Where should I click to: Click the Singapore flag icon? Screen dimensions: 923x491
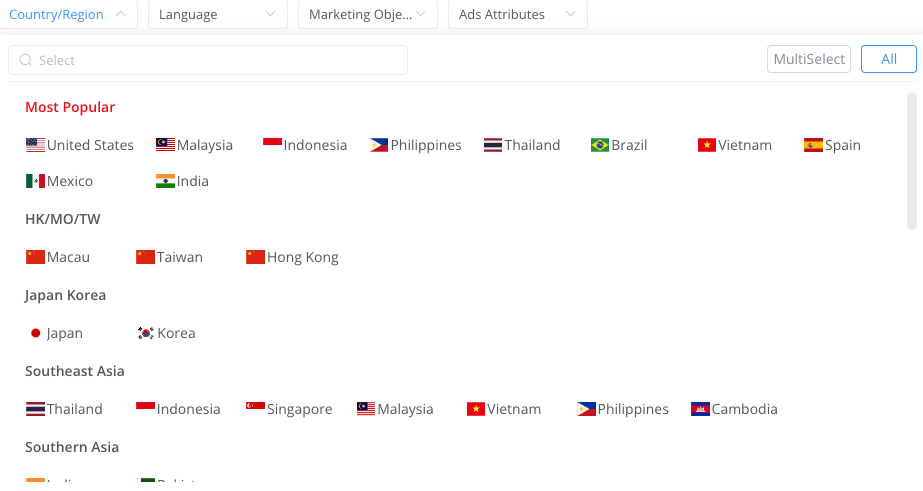[255, 409]
